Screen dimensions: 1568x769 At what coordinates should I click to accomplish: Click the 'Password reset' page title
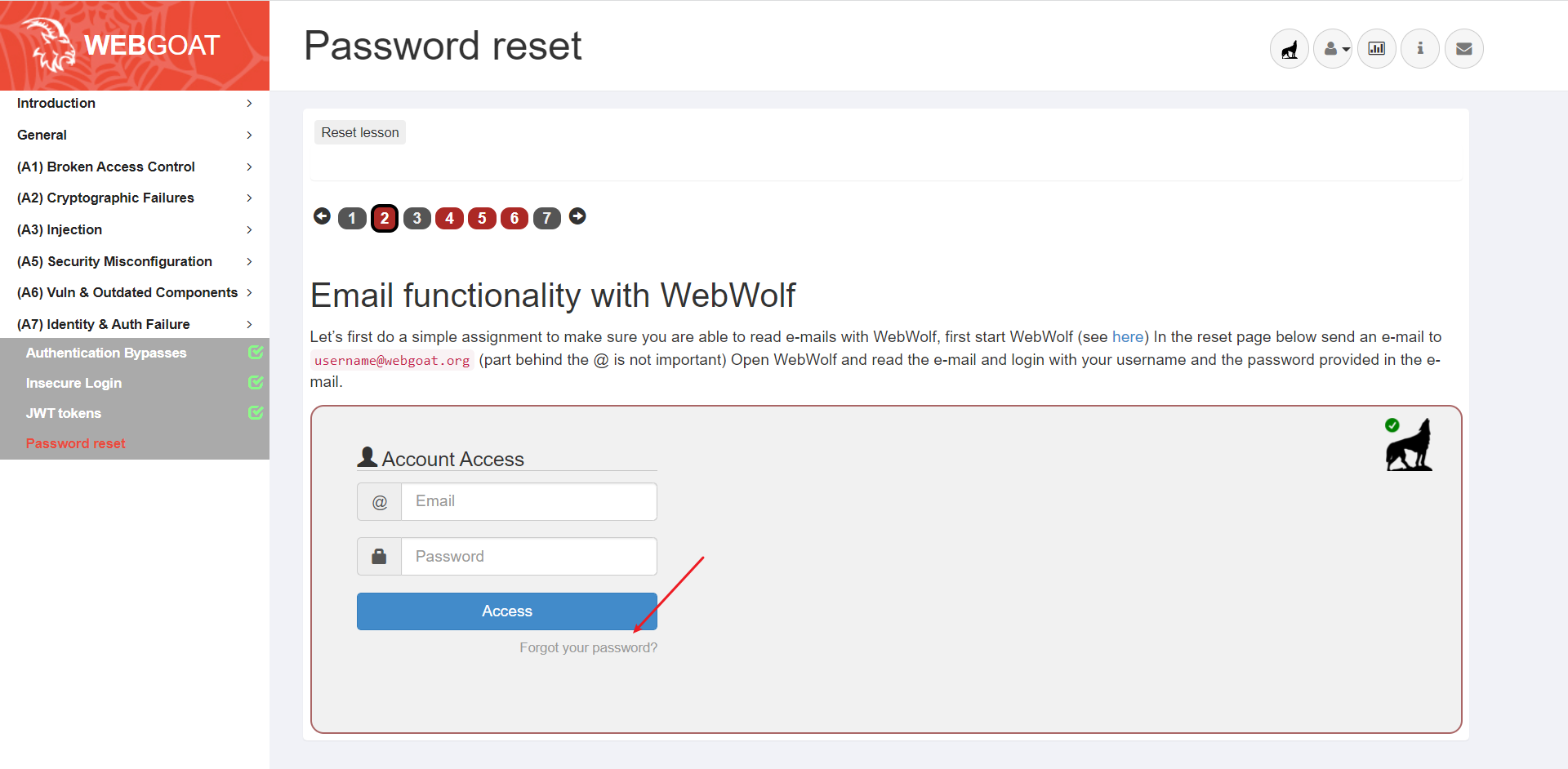click(x=443, y=46)
